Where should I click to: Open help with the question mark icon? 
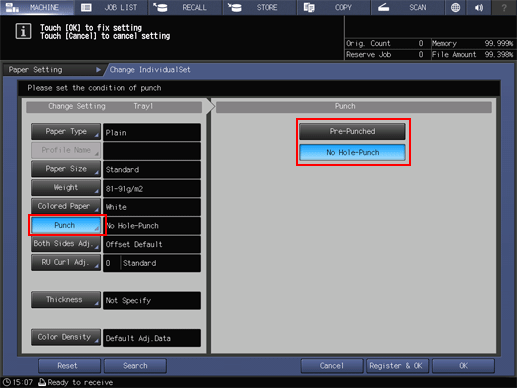point(504,7)
